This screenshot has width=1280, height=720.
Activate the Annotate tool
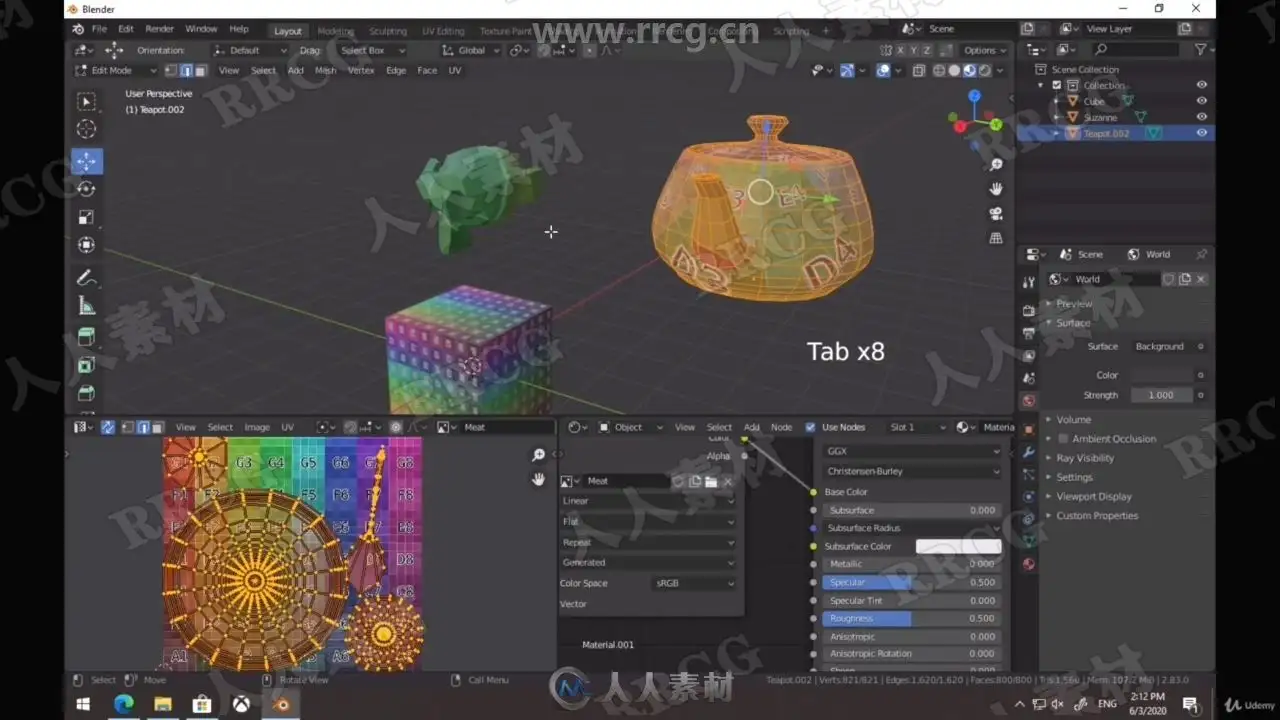(87, 278)
